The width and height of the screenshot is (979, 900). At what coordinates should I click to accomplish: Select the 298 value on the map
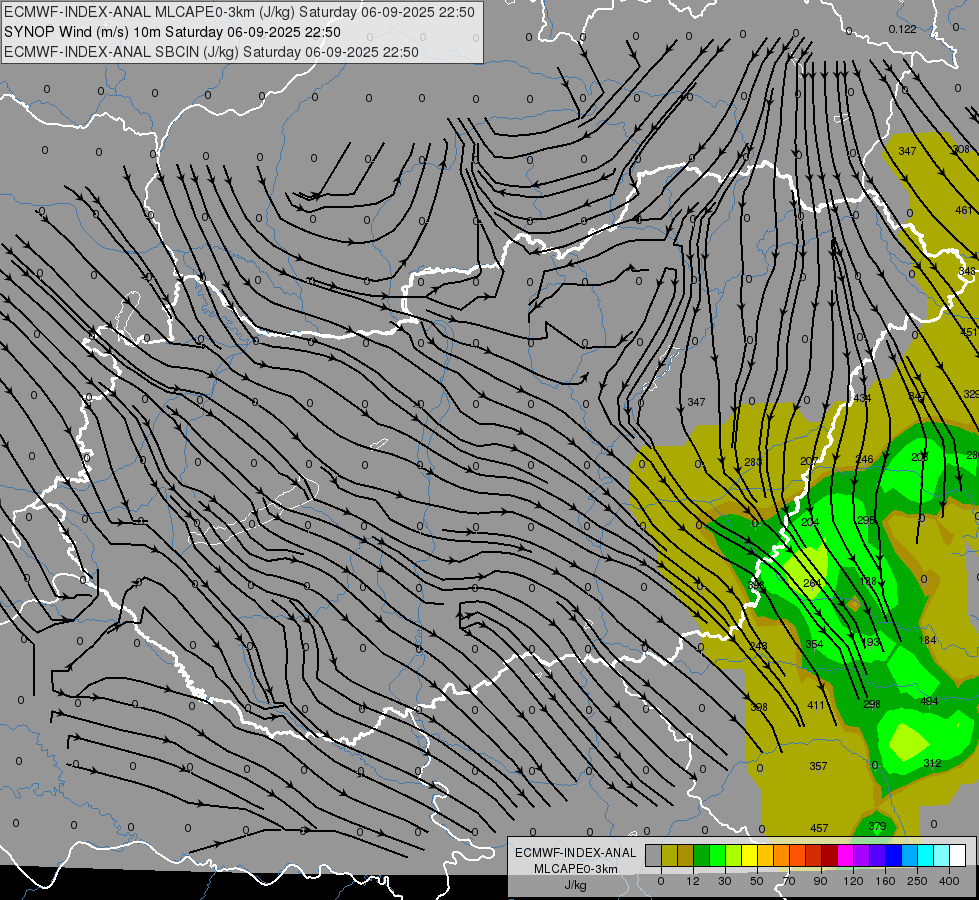(x=872, y=704)
